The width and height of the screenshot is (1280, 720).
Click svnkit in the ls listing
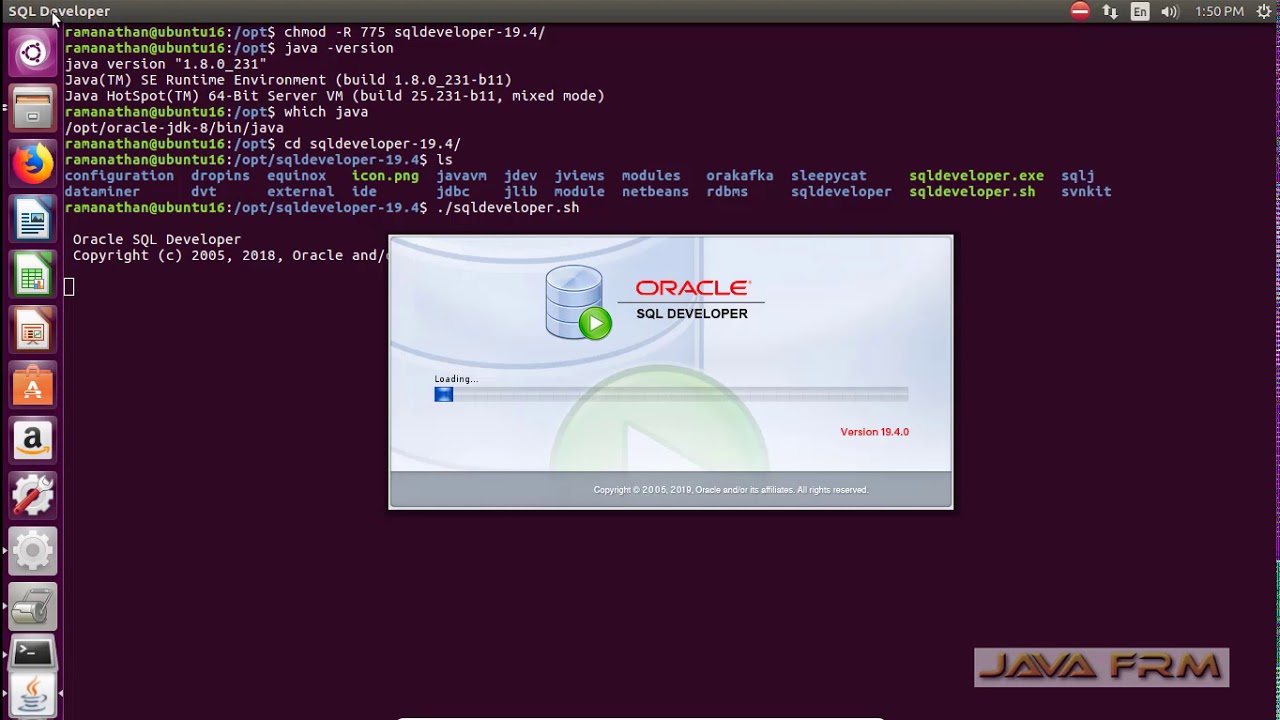[1086, 192]
